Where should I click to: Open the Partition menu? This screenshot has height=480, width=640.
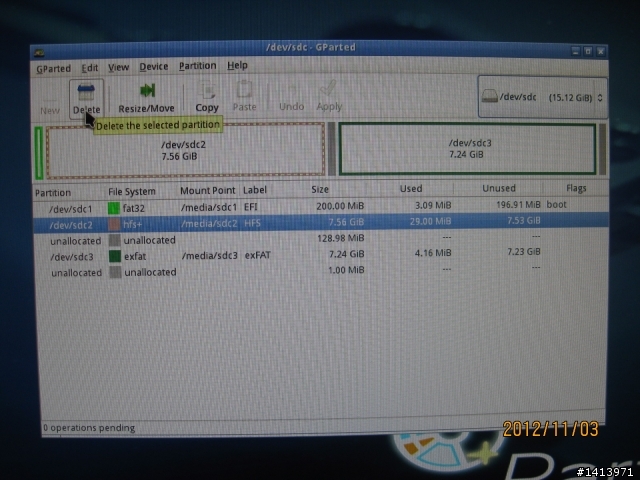coord(198,66)
